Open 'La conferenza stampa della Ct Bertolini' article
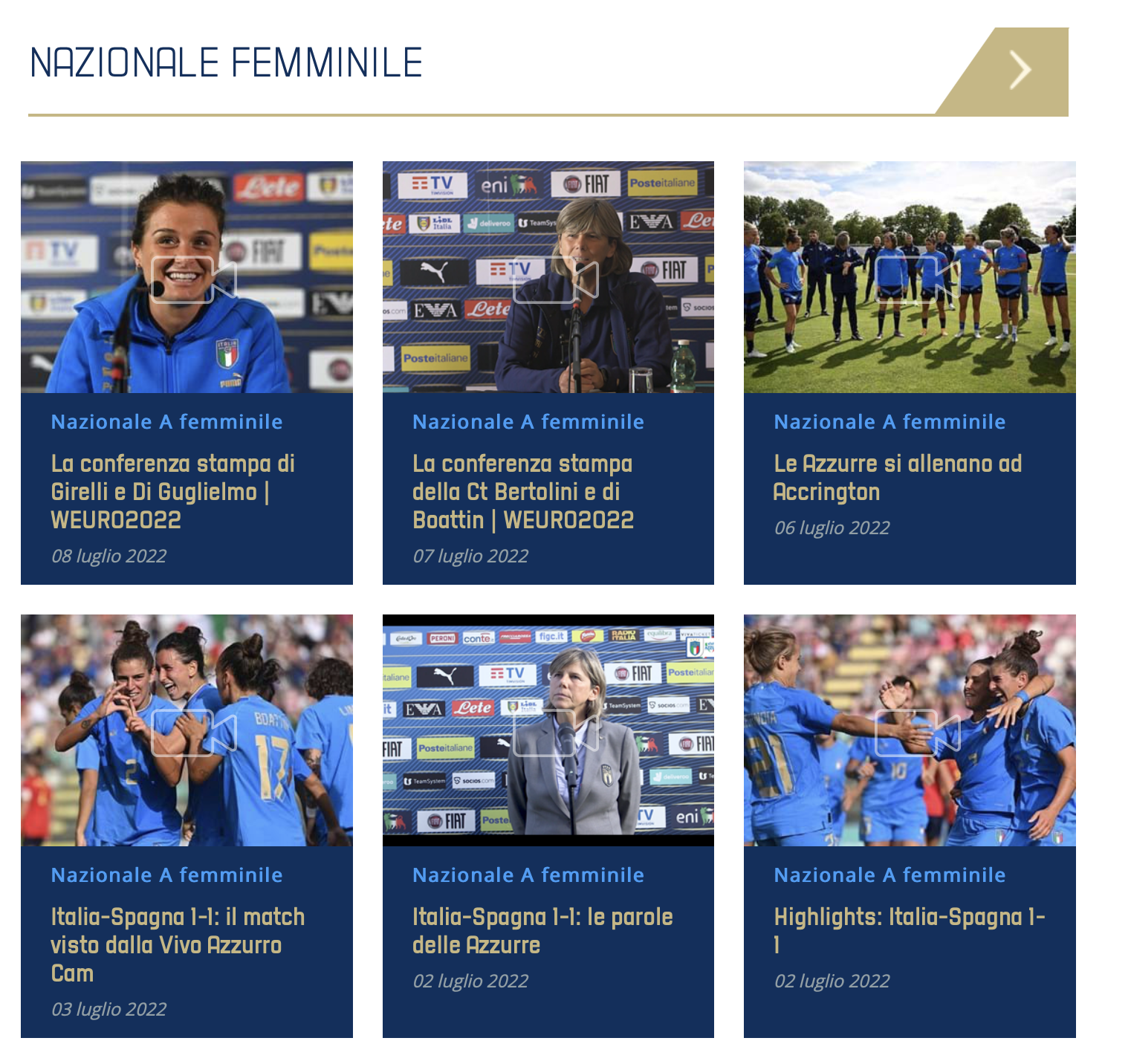1131x1064 pixels. (523, 492)
